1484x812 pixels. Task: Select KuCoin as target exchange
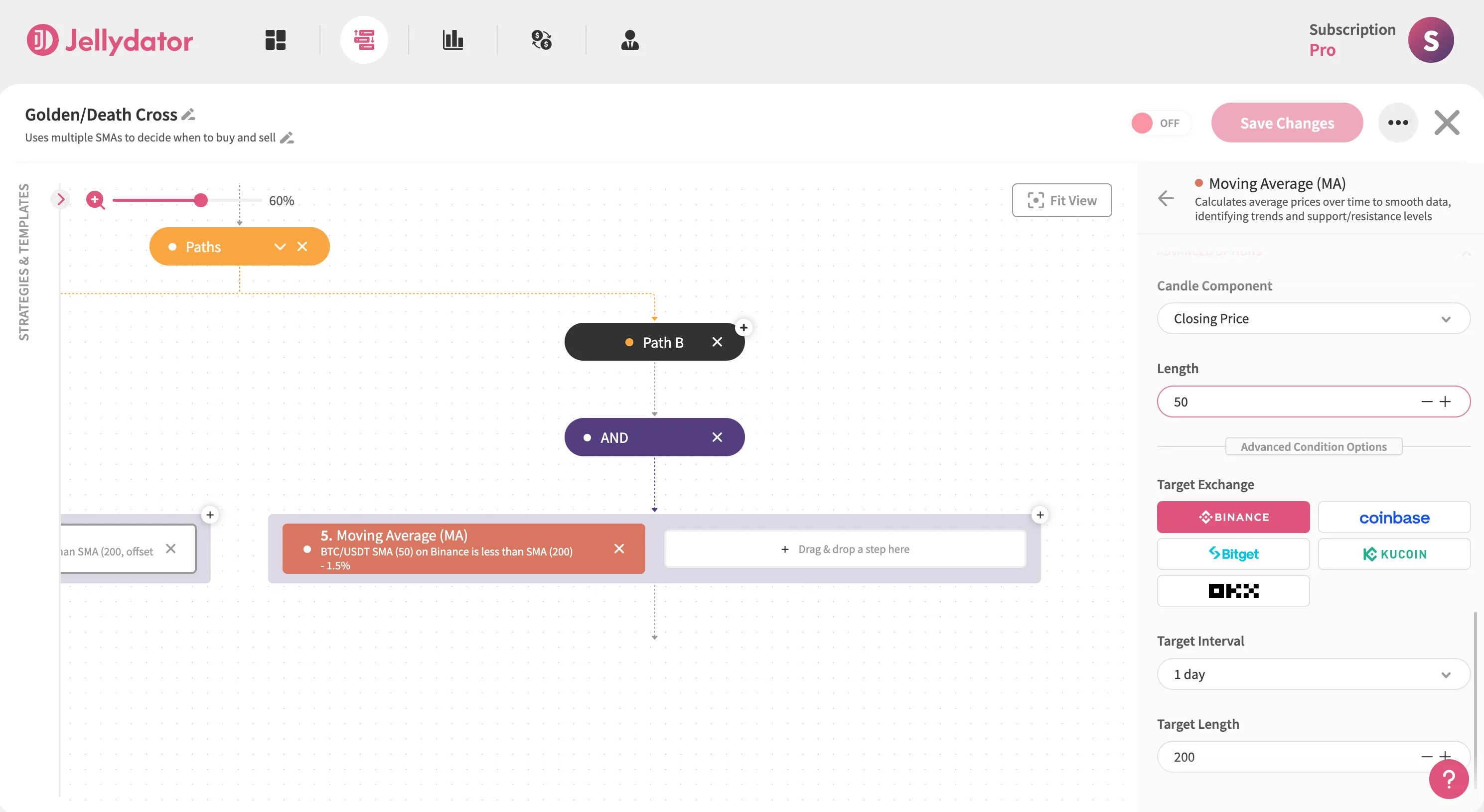click(x=1394, y=554)
